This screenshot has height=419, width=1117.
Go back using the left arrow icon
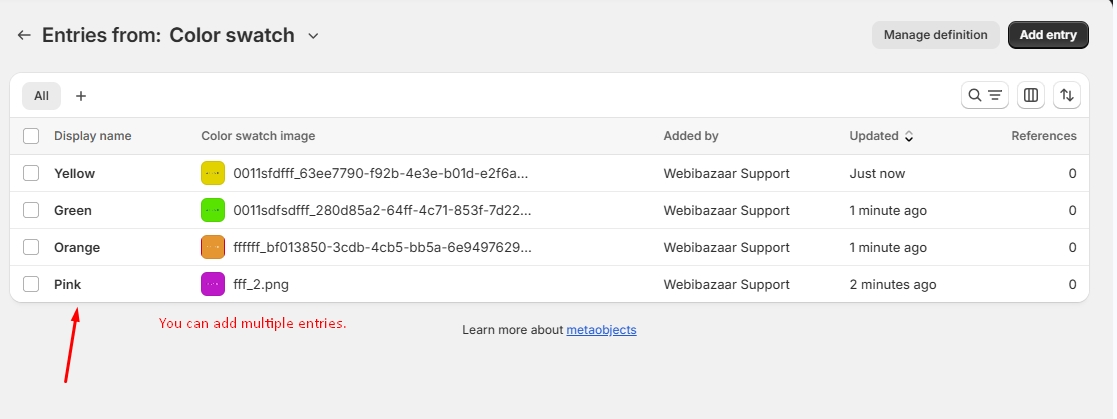pos(24,36)
